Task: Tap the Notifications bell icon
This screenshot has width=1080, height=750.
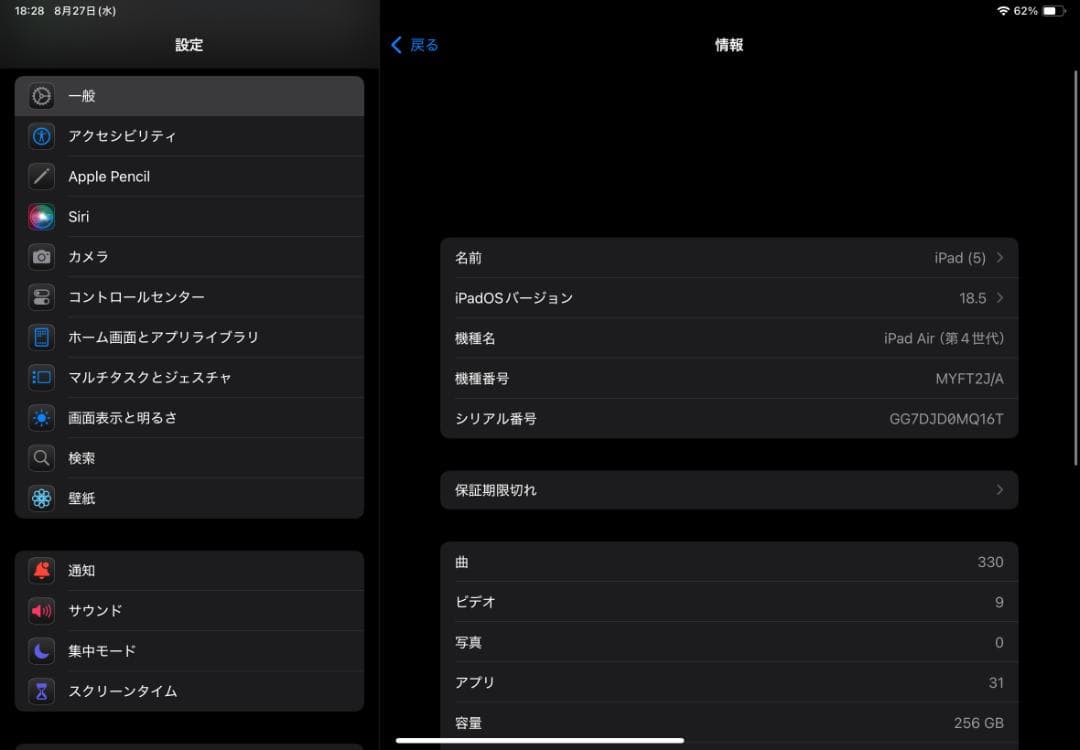Action: tap(40, 570)
